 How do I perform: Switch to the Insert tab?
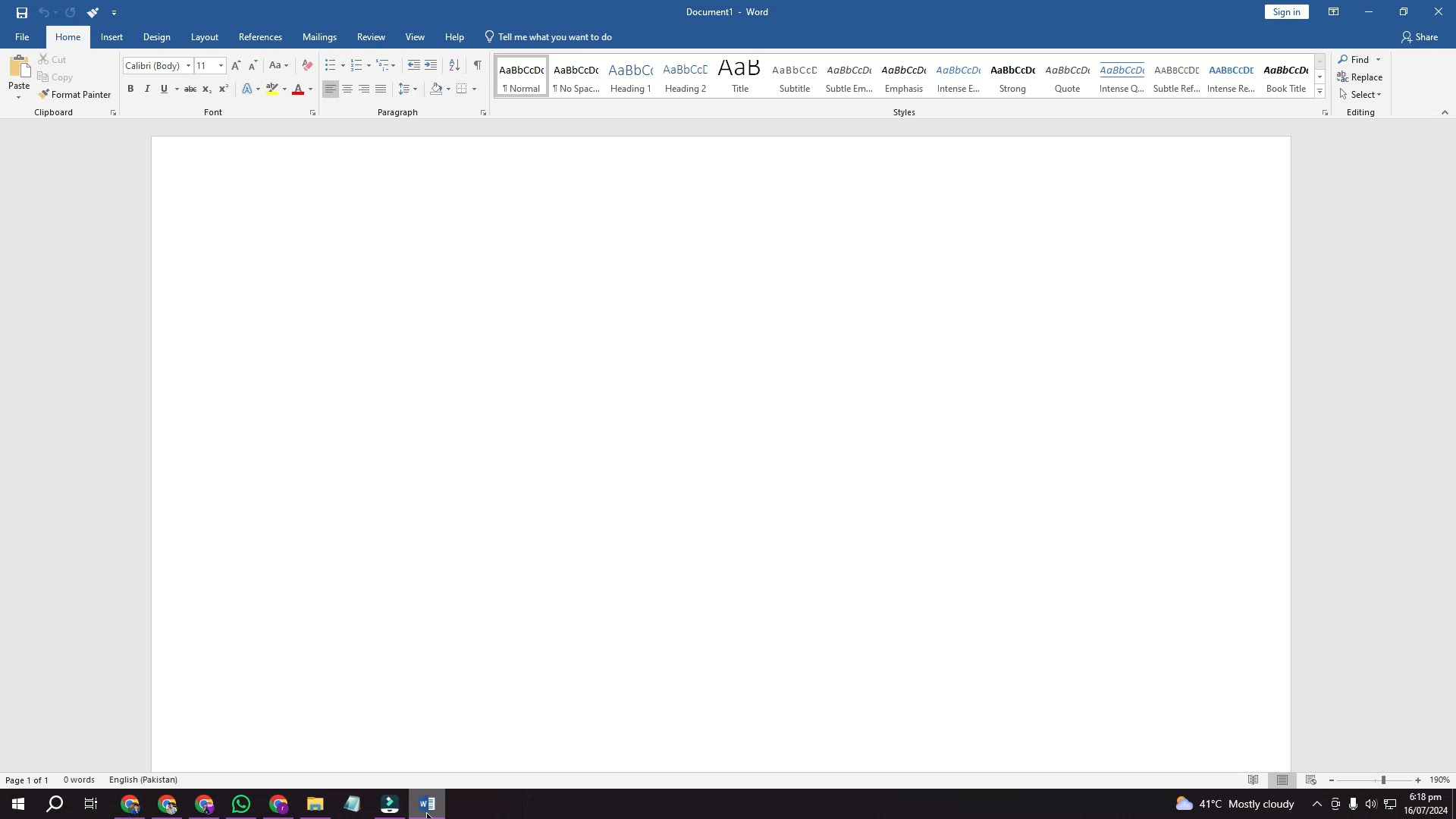coord(111,37)
